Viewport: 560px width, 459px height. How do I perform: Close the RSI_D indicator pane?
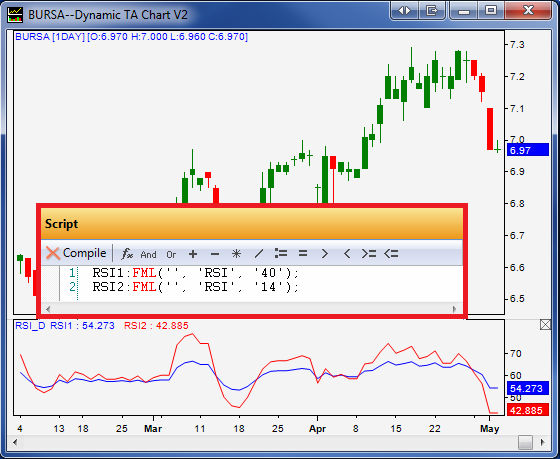pyautogui.click(x=545, y=325)
